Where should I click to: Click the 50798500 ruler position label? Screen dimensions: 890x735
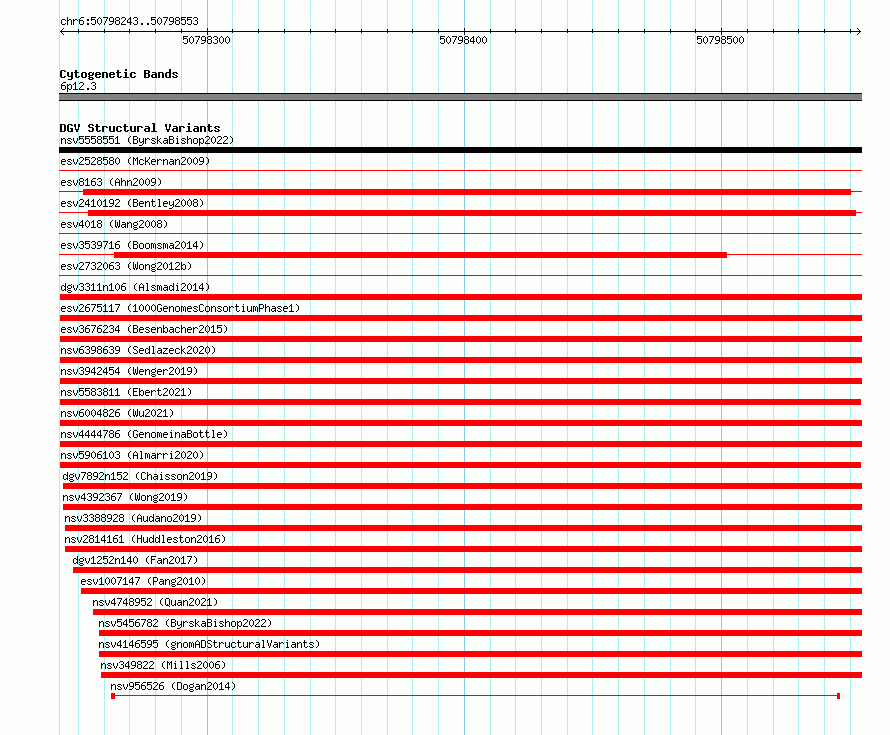click(720, 40)
